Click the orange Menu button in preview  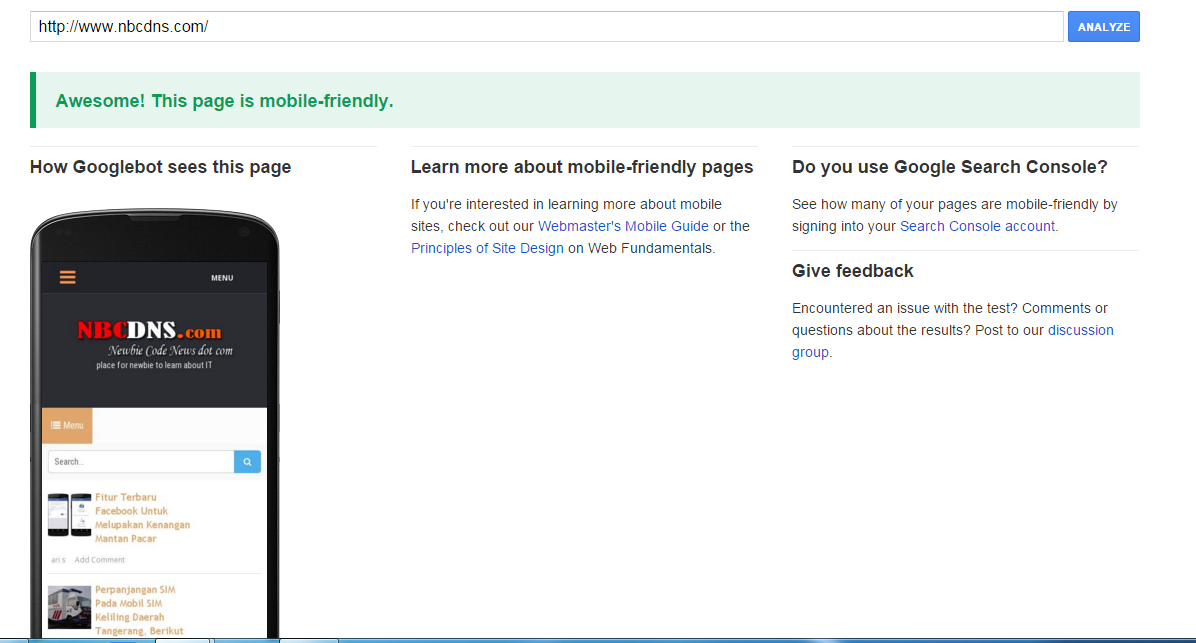click(x=67, y=426)
